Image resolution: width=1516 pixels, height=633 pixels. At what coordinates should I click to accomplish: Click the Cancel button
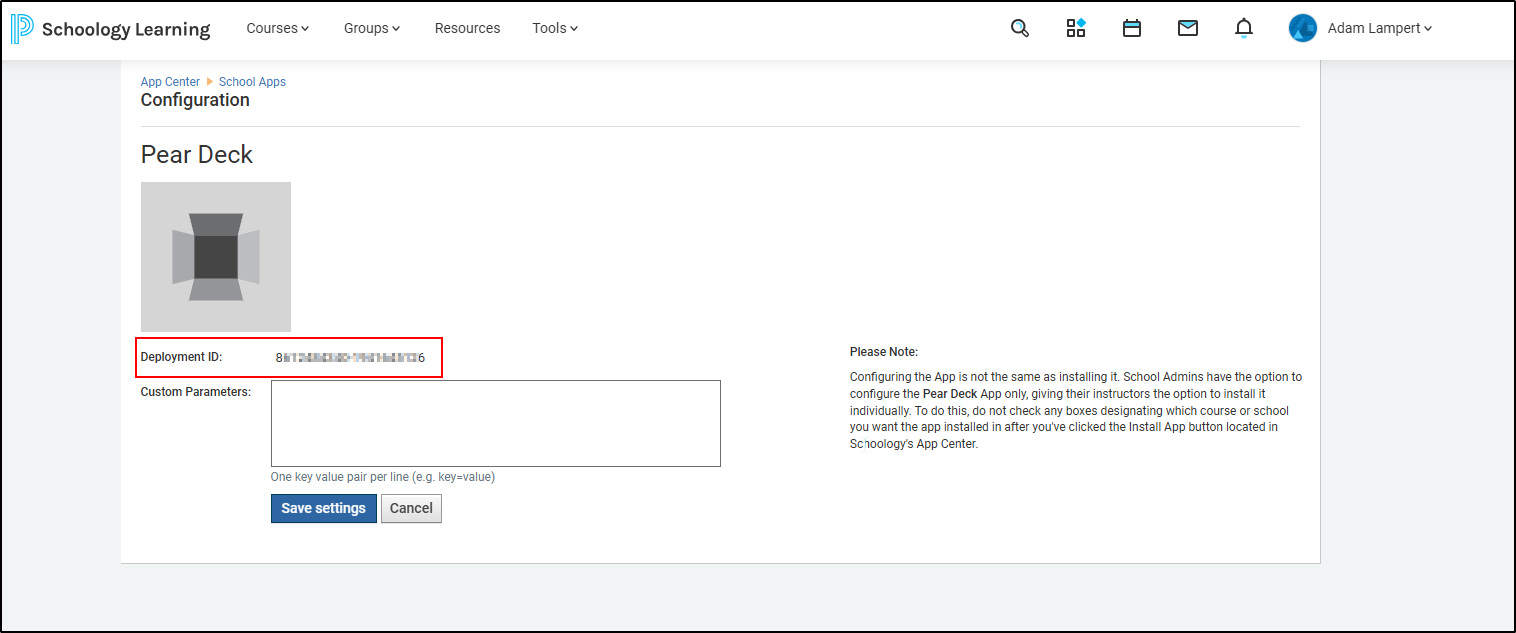[411, 508]
